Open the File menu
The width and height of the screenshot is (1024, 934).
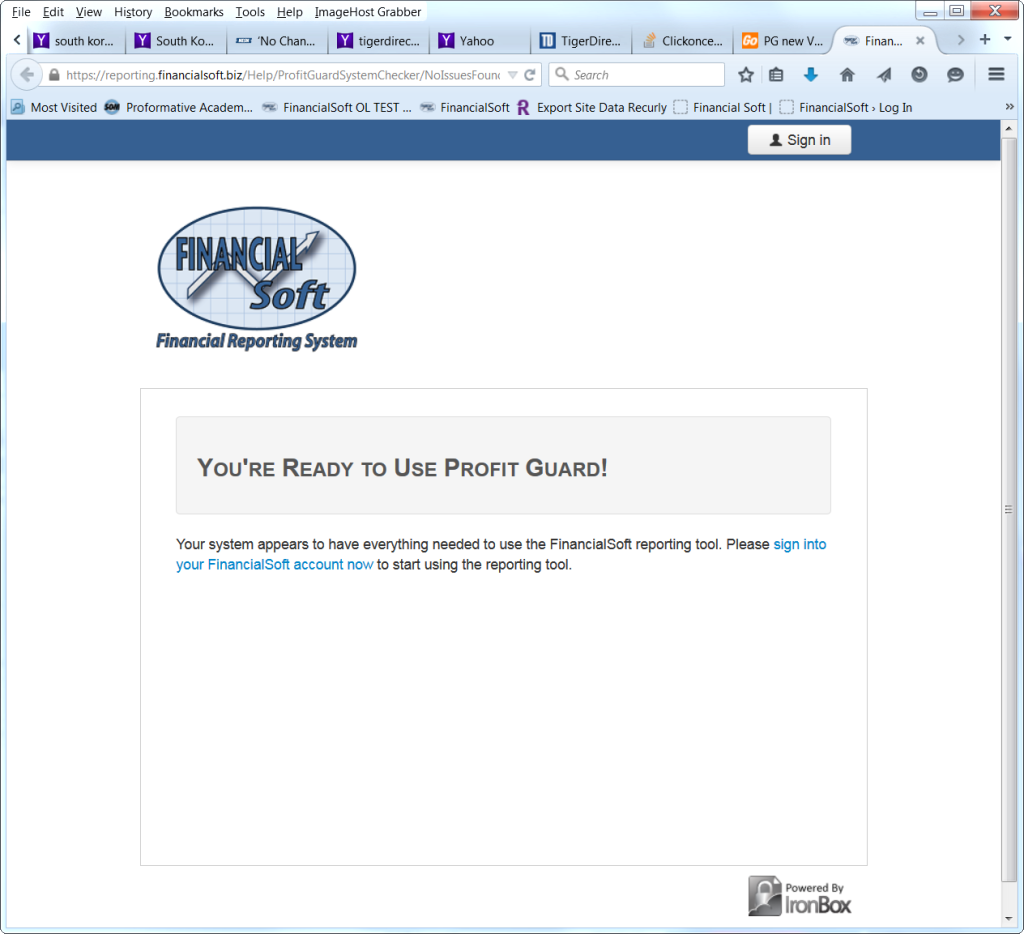[21, 12]
